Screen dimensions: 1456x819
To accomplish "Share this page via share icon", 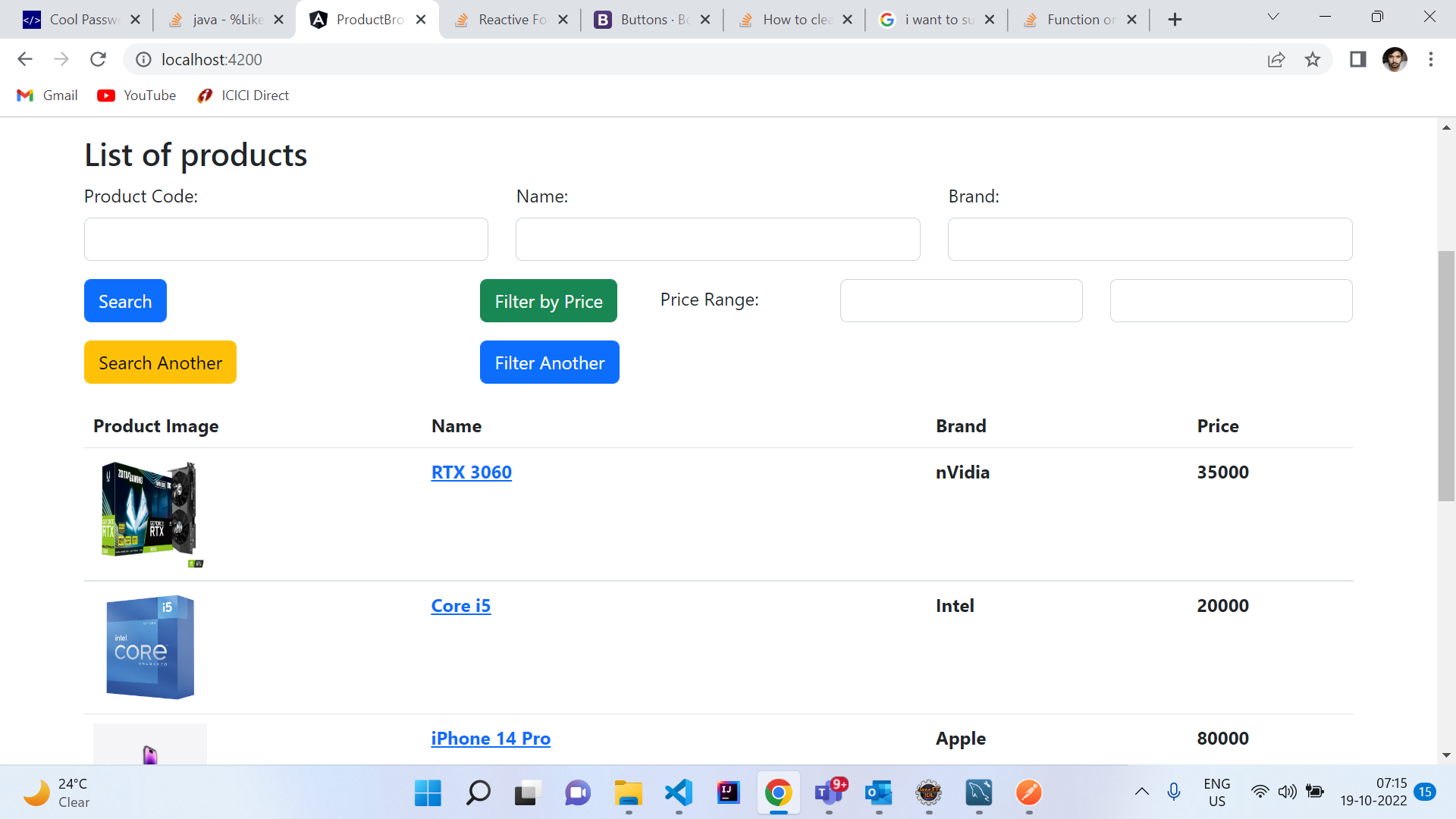I will [x=1276, y=59].
